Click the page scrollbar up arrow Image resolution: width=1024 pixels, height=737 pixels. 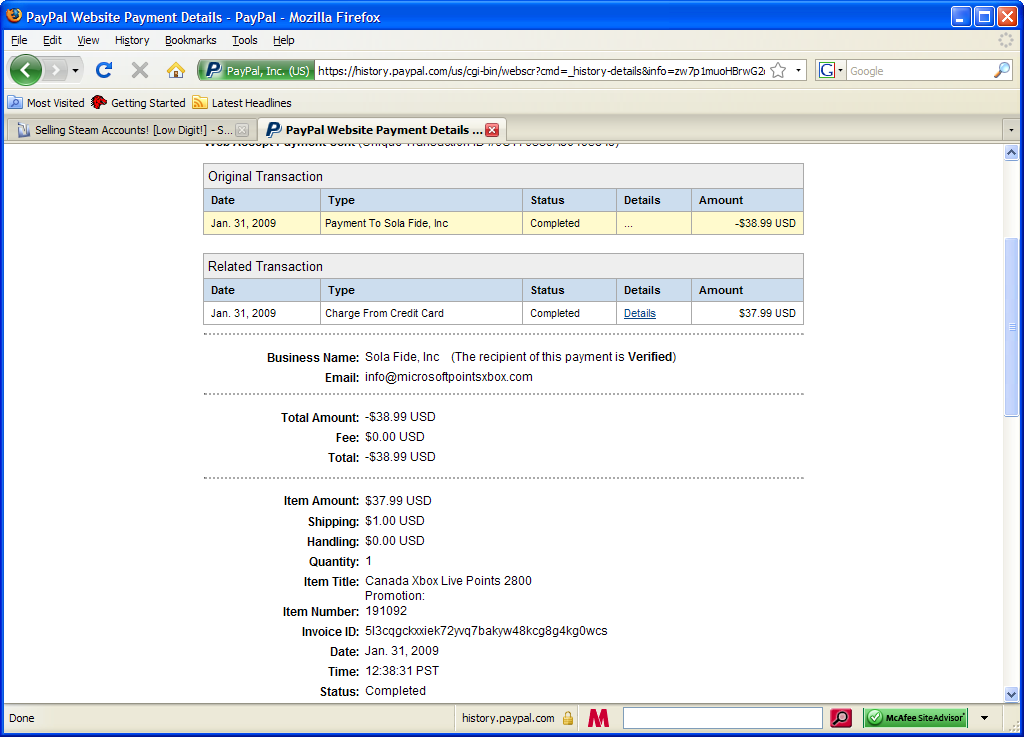coord(1011,153)
